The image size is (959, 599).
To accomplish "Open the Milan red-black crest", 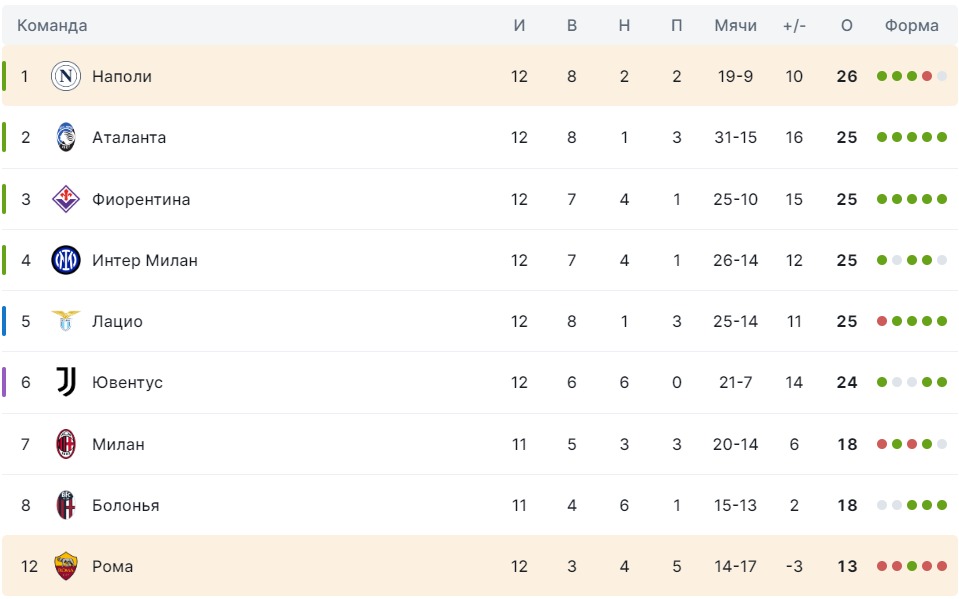I will pyautogui.click(x=65, y=444).
